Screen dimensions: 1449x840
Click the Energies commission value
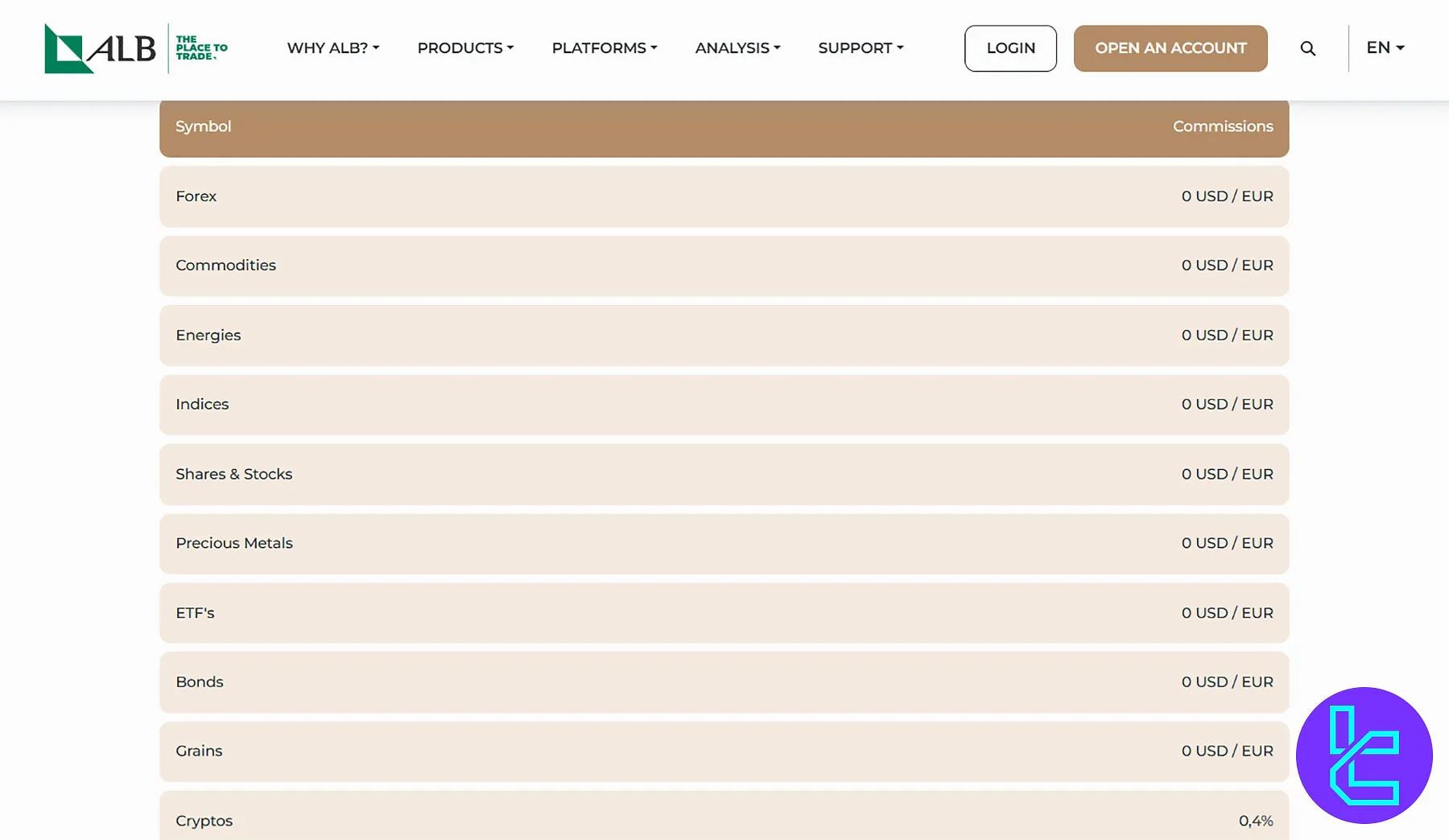tap(1228, 336)
